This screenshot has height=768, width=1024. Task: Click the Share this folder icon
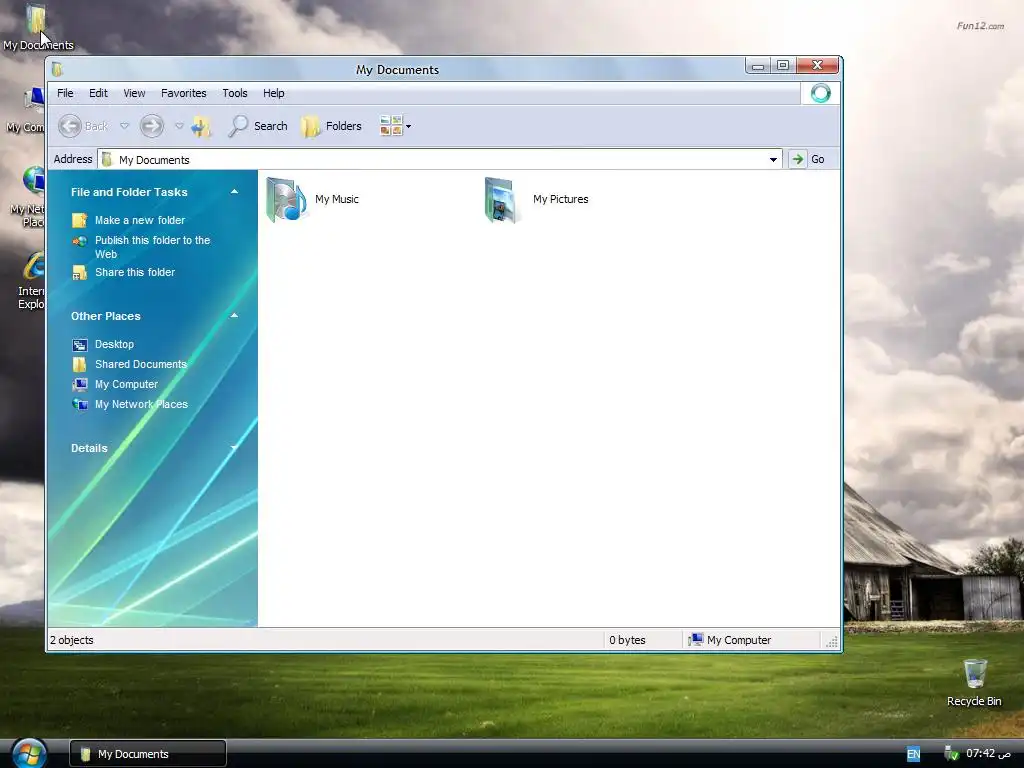[80, 273]
